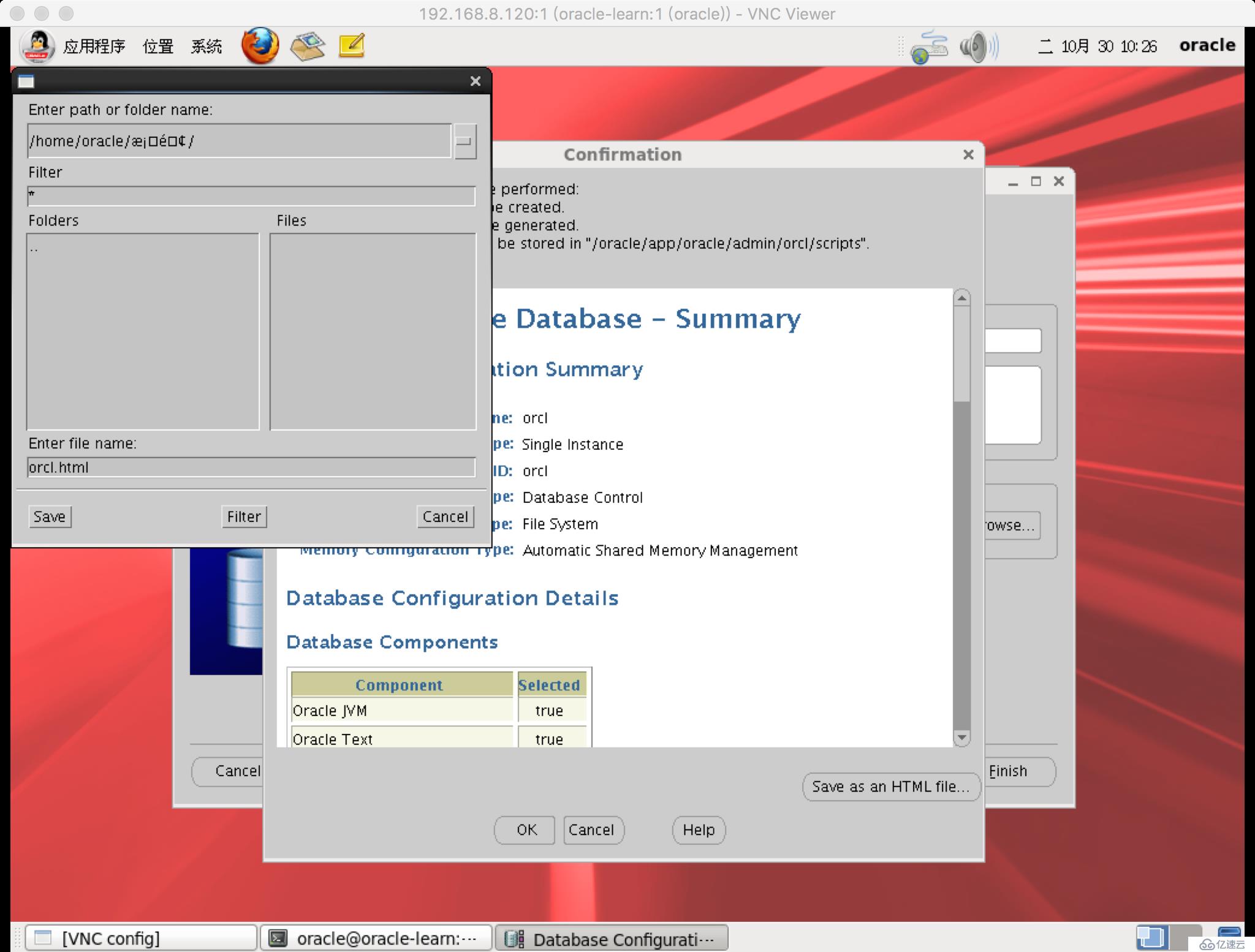Click the Oracle Text component row
The image size is (1255, 952).
(x=439, y=738)
